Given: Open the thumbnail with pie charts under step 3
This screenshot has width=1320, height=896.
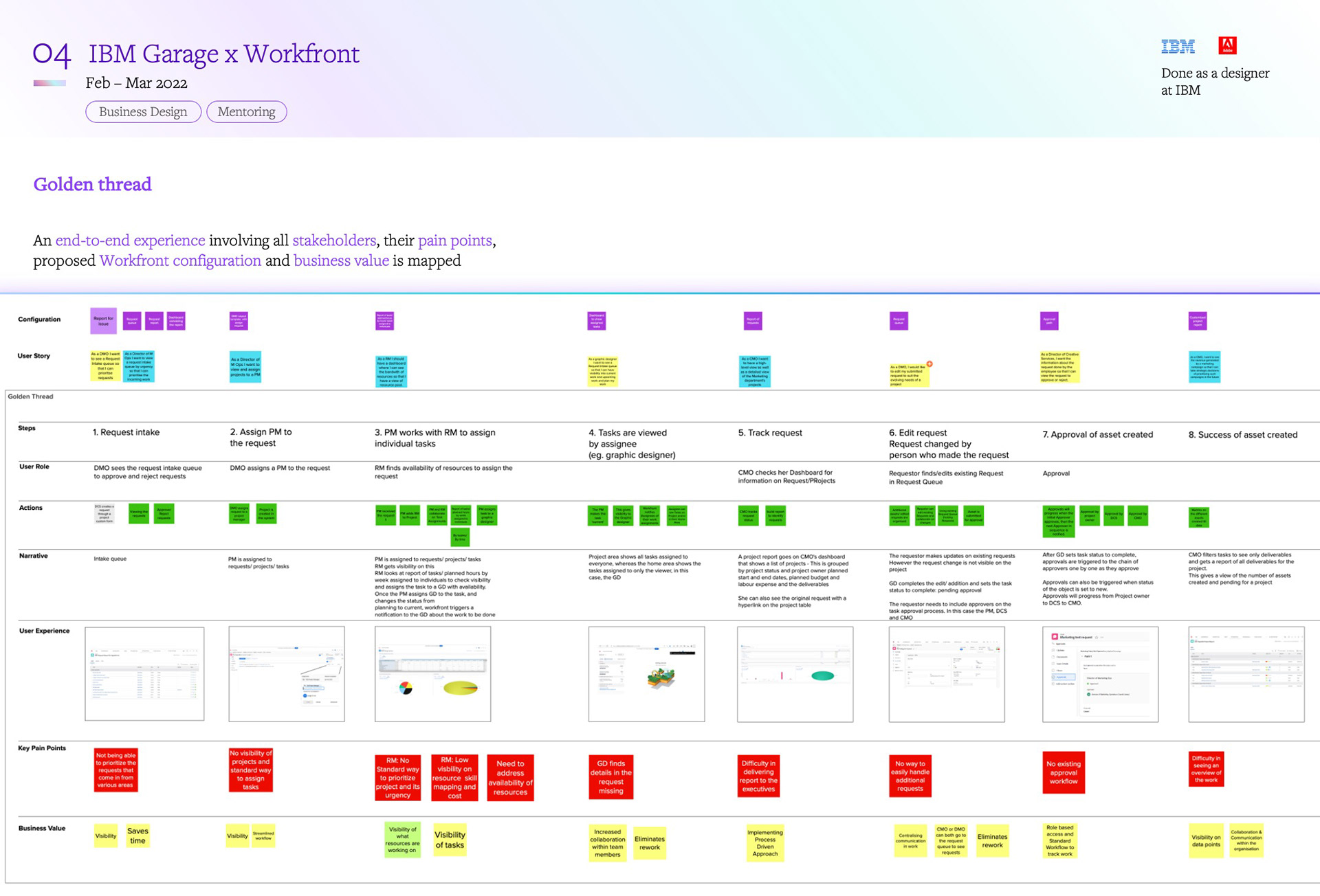Looking at the screenshot, I should pos(432,673).
